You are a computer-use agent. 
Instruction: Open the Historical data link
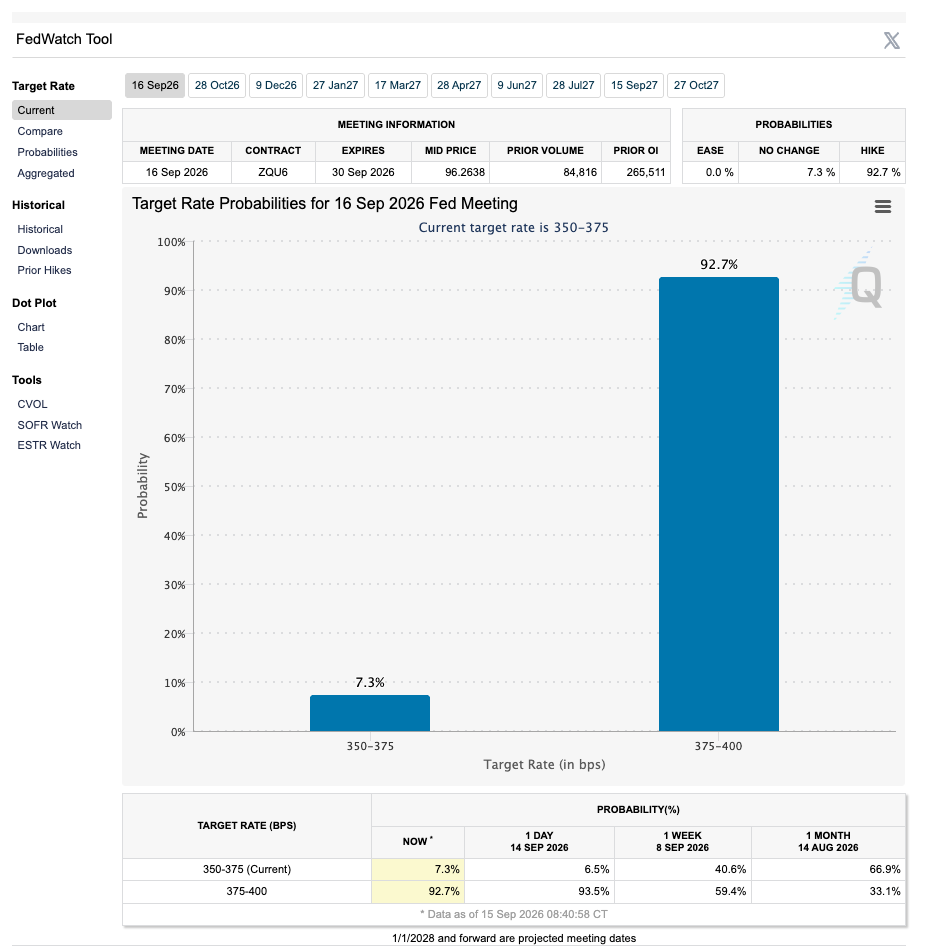[x=40, y=229]
